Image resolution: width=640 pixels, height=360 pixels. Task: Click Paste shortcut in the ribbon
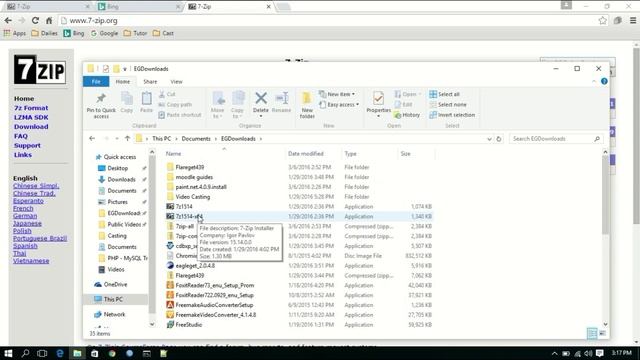pyautogui.click(x=180, y=115)
